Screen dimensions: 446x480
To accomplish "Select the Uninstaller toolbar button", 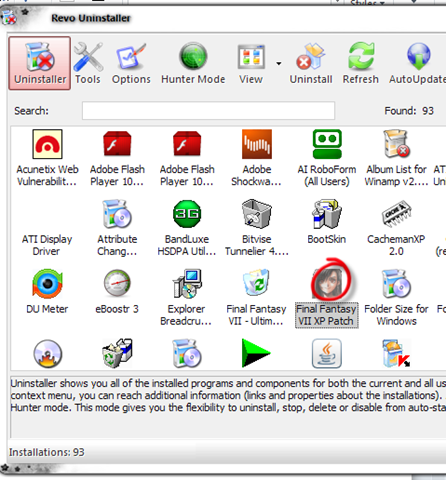I will [x=40, y=63].
